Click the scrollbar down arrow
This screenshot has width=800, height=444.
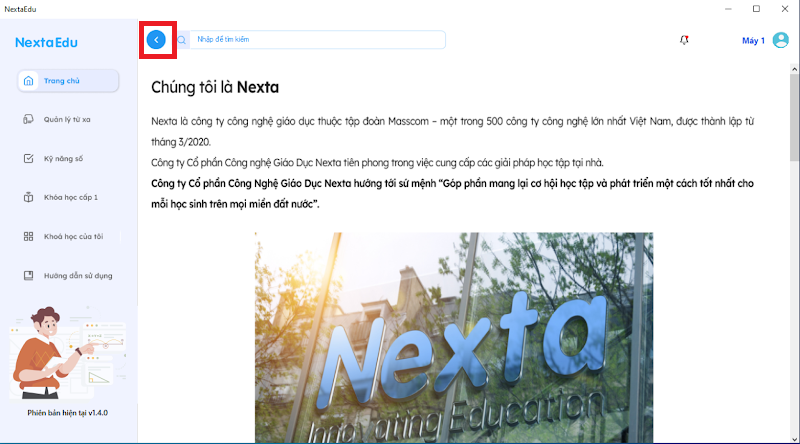(x=794, y=439)
